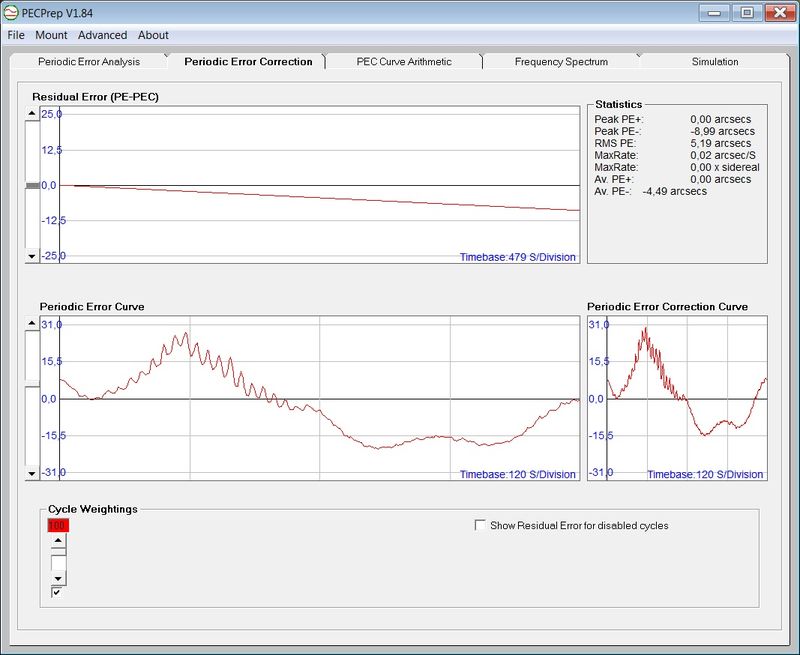This screenshot has height=655, width=800.
Task: Decrease the cycle weighting with the down arrow
Action: [x=58, y=578]
